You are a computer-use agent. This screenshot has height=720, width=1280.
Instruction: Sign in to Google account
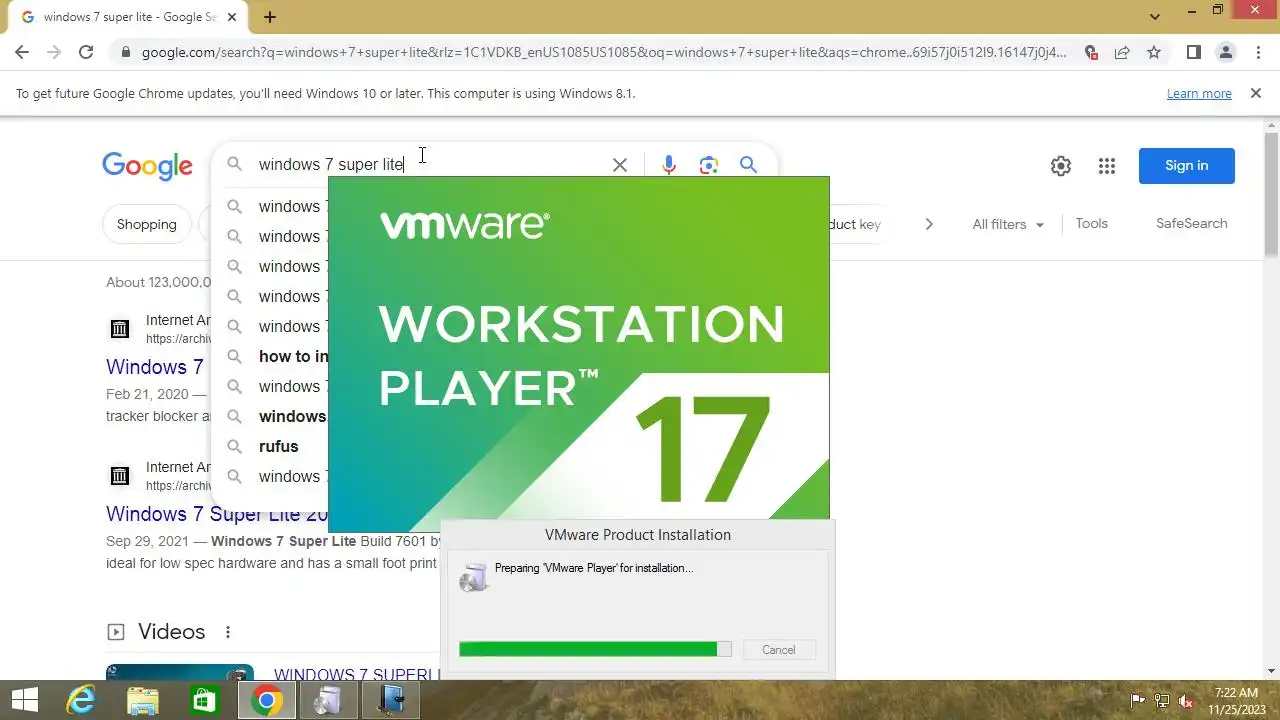point(1186,166)
